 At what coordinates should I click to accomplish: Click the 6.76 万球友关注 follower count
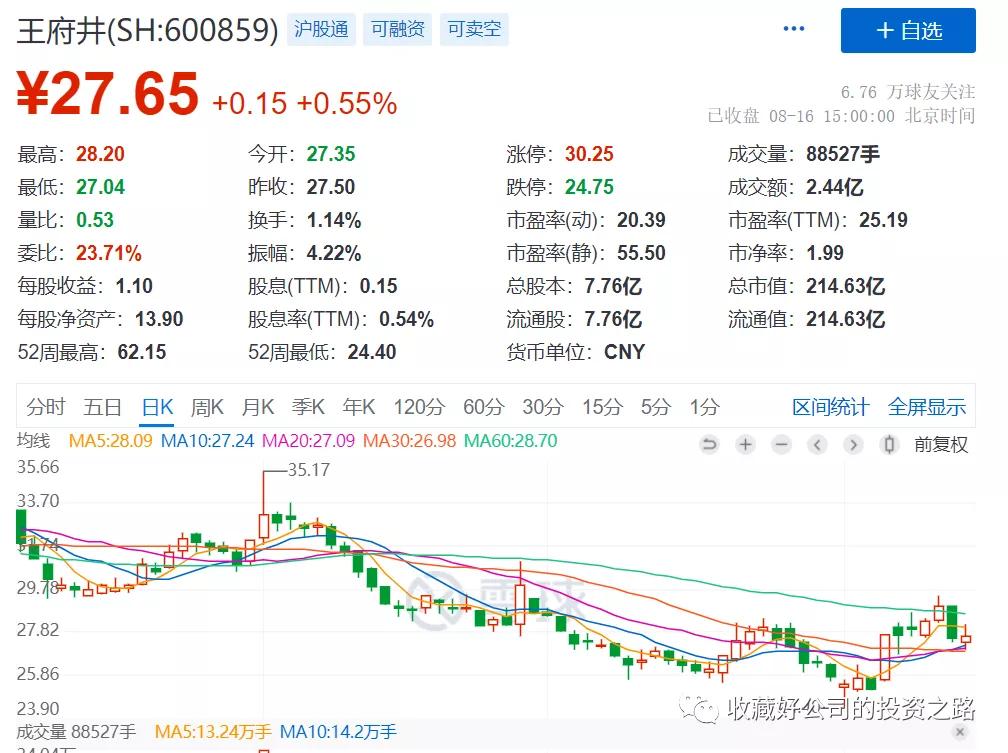click(908, 92)
